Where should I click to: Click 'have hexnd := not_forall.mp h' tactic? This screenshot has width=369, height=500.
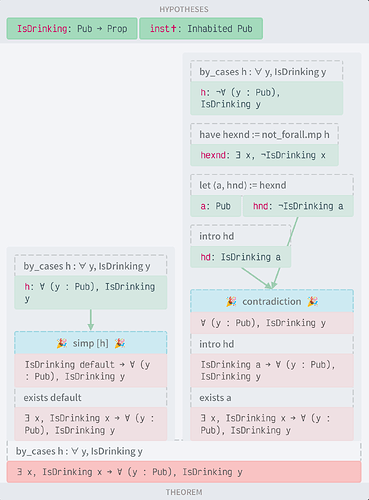pyautogui.click(x=264, y=135)
